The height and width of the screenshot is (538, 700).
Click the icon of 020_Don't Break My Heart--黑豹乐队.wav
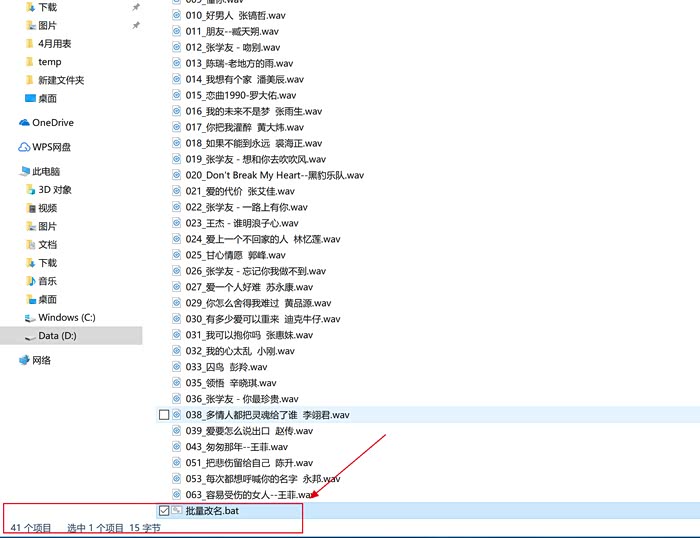tap(177, 175)
